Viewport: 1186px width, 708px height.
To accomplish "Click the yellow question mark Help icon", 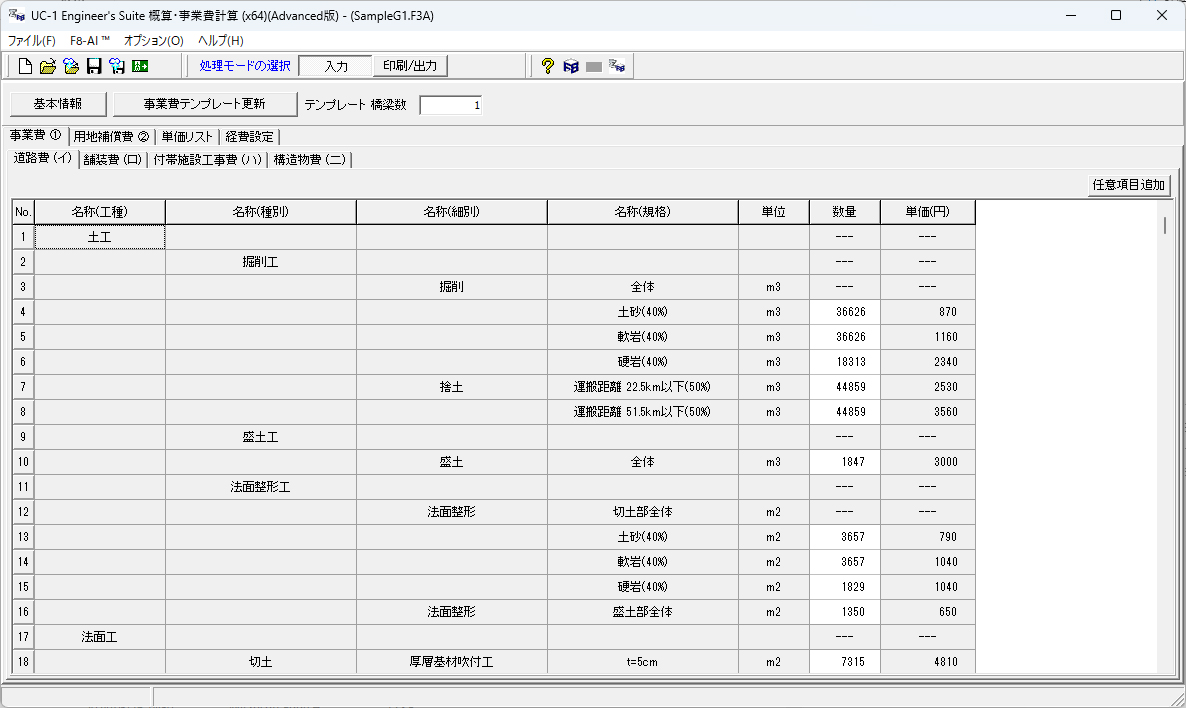I will click(x=547, y=66).
